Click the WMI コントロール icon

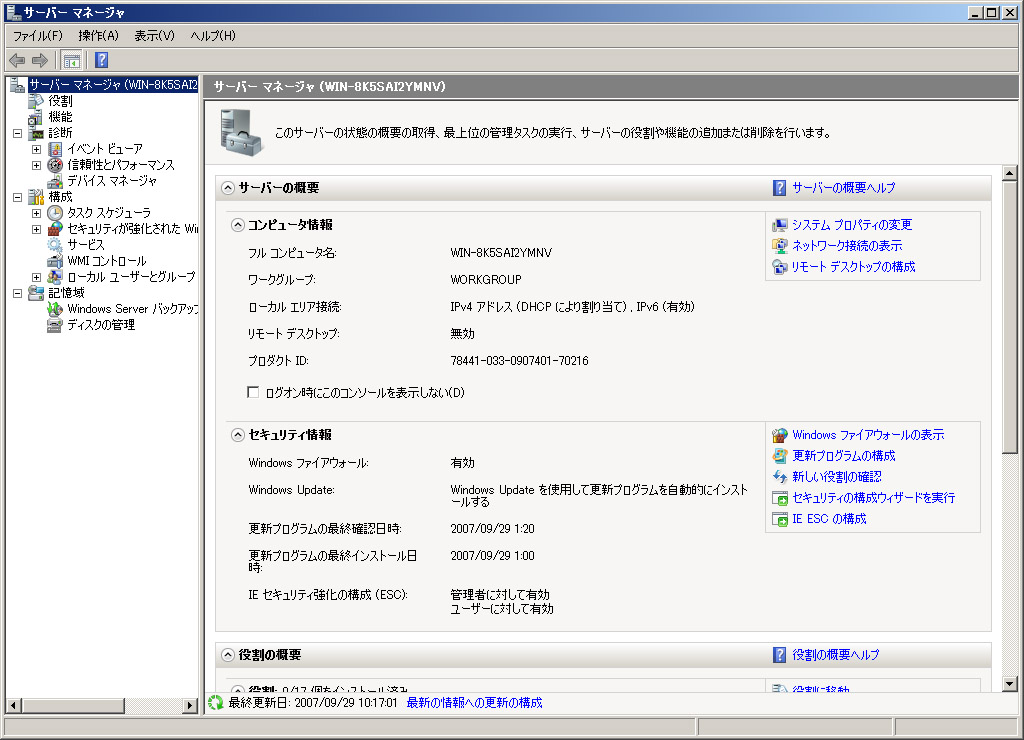click(56, 261)
